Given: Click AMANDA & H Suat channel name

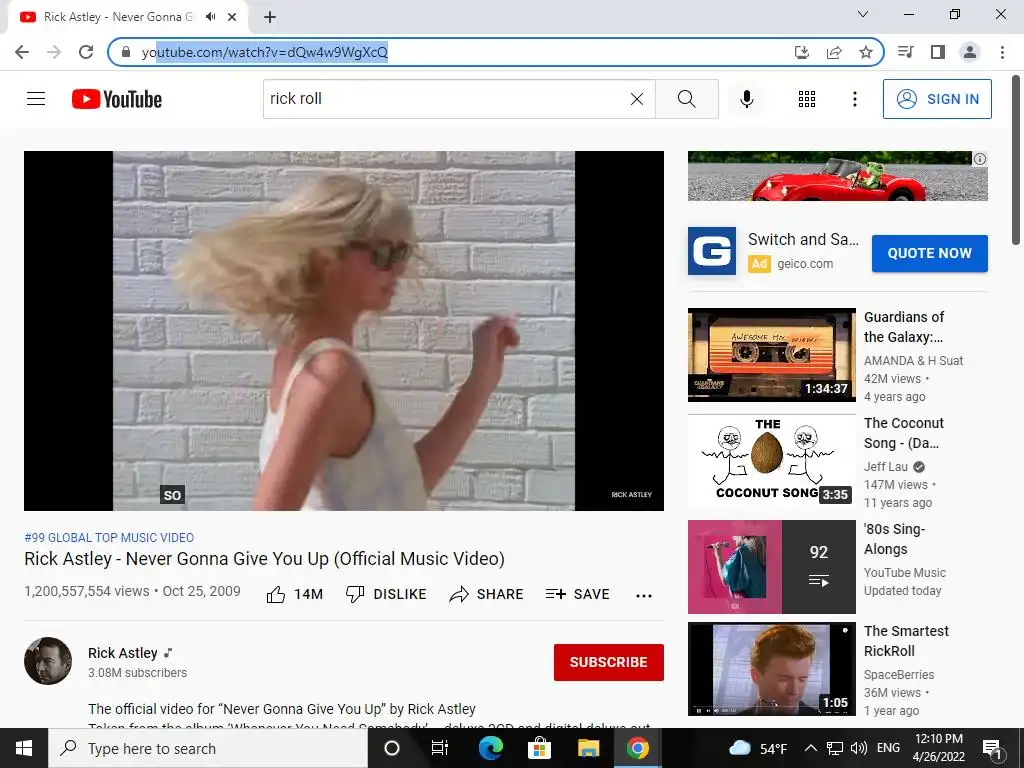Looking at the screenshot, I should point(913,360).
